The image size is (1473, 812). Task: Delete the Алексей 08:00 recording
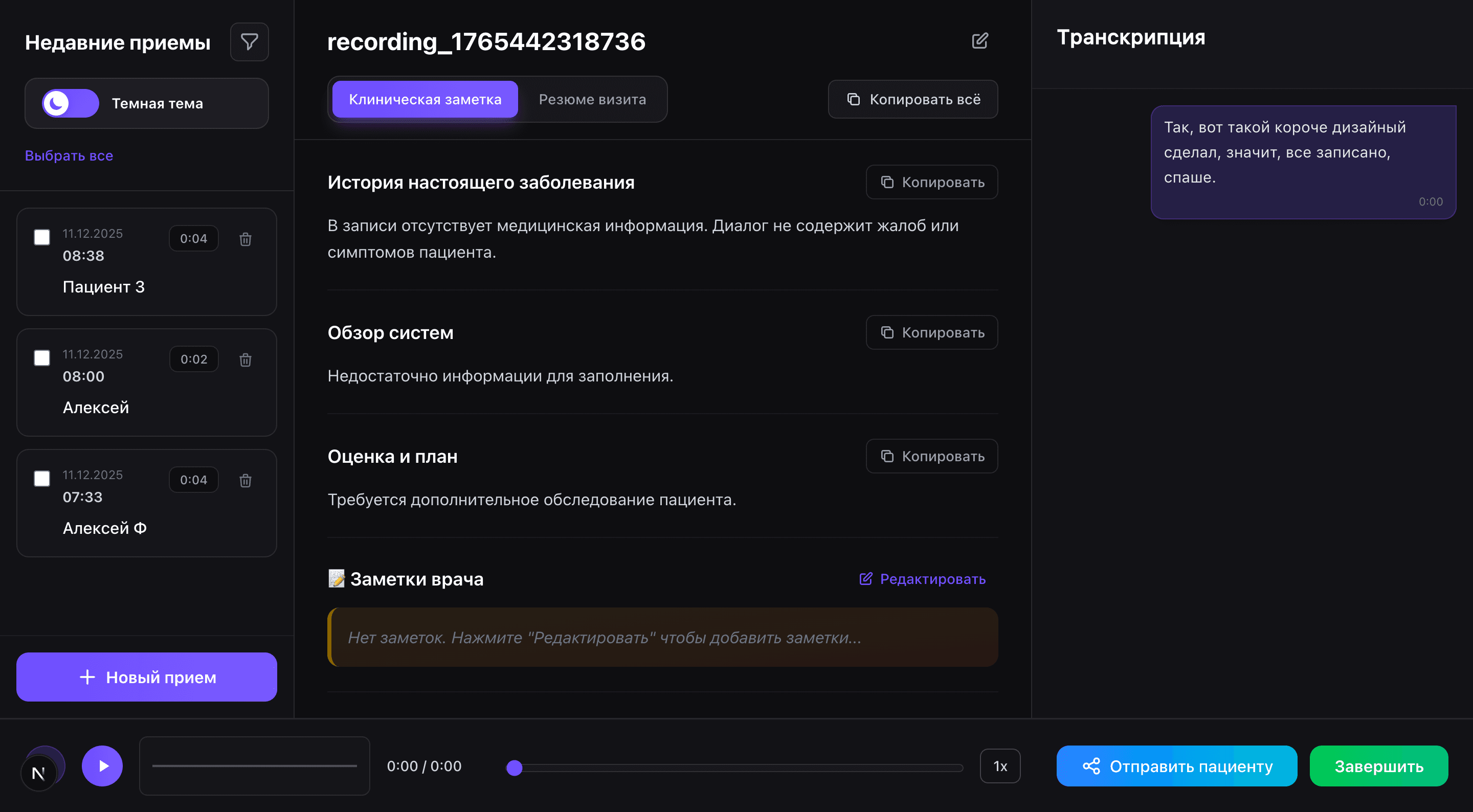tap(245, 359)
